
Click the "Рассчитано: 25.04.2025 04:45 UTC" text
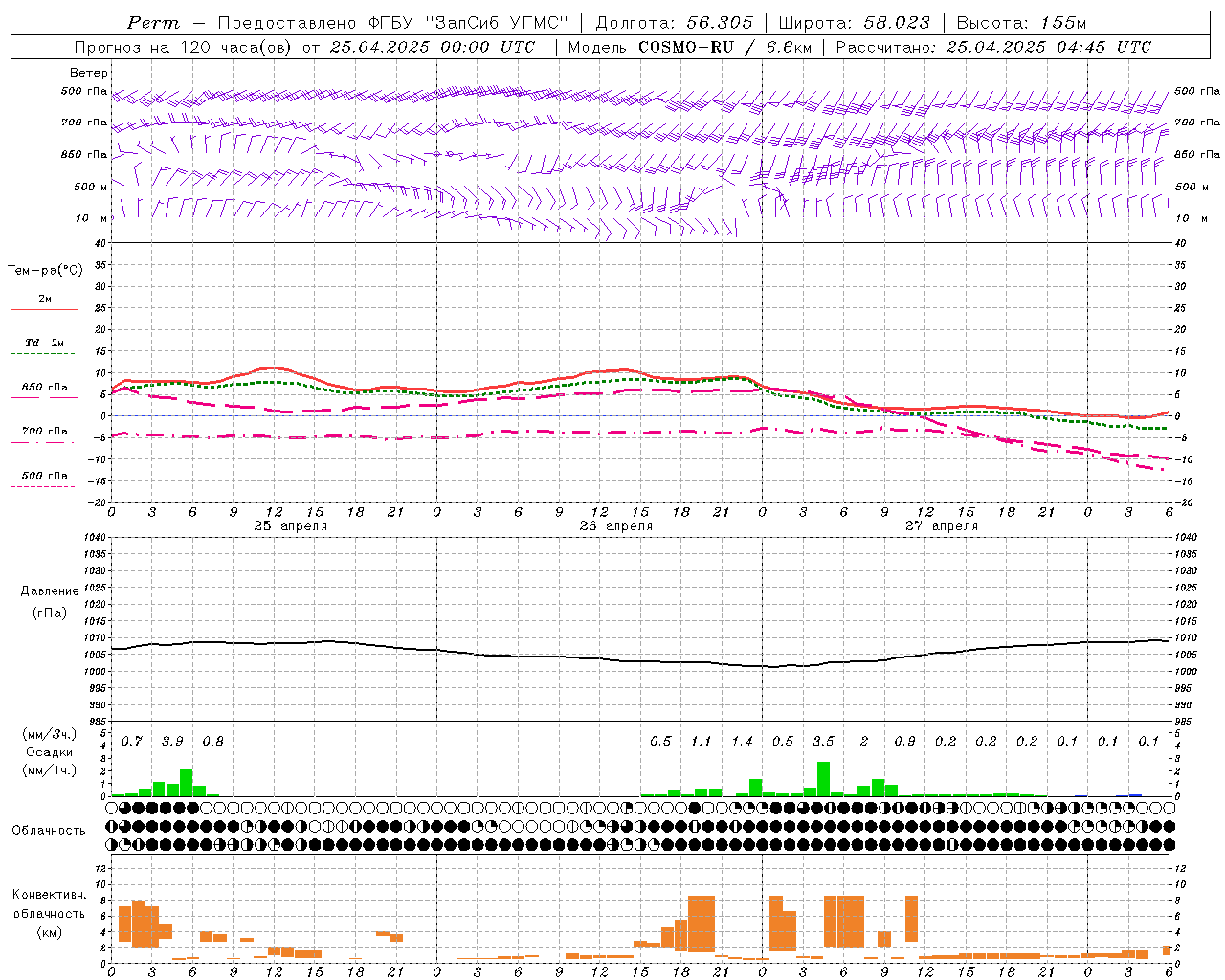coord(993,47)
